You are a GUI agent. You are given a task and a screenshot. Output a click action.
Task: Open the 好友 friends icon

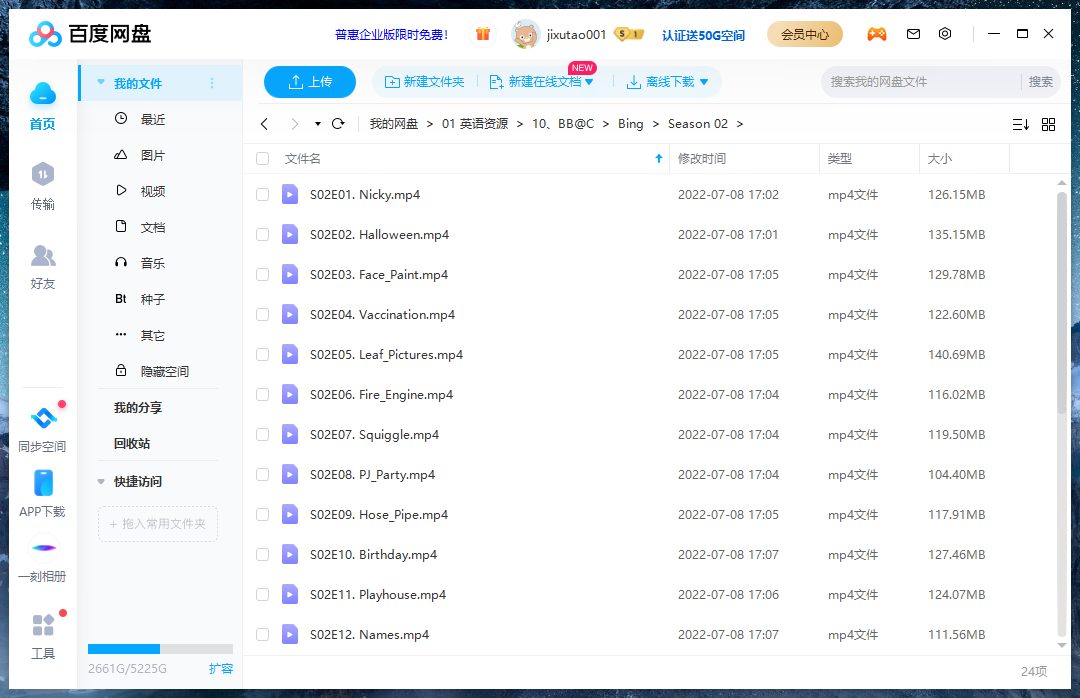43,255
